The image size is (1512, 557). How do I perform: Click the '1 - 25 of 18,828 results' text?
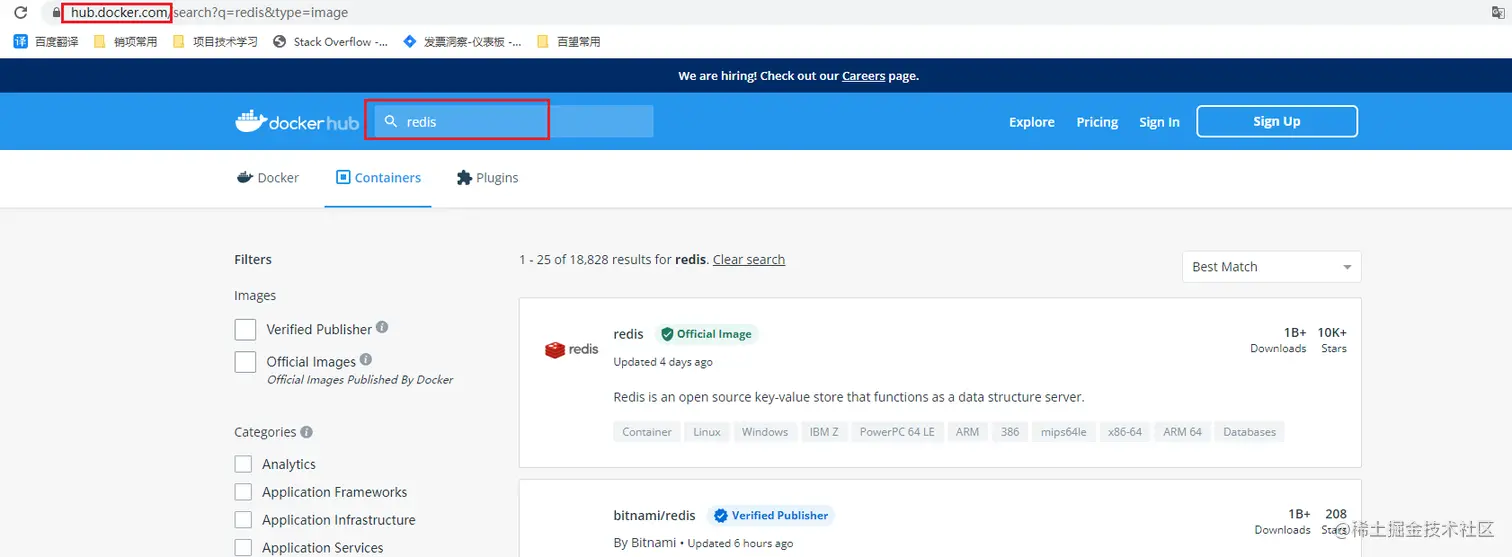(614, 260)
